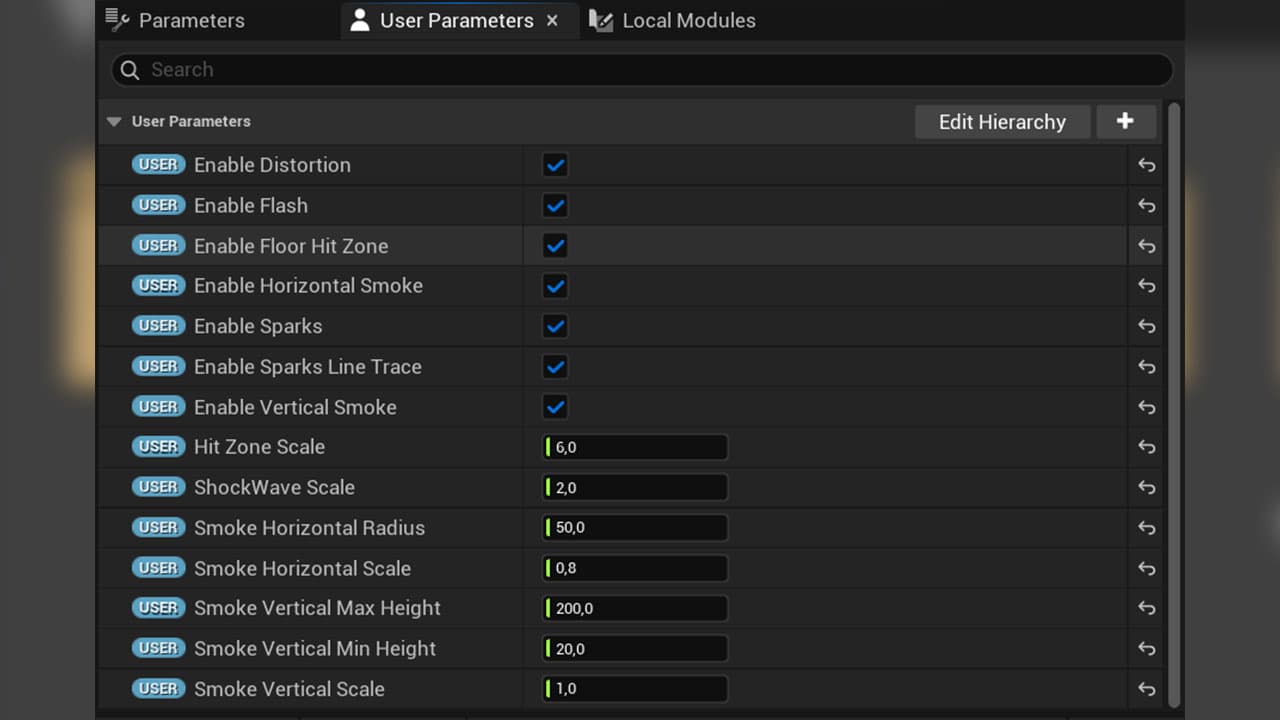Reset ShockWave Scale using the revert arrow
This screenshot has width=1280, height=720.
tap(1146, 488)
